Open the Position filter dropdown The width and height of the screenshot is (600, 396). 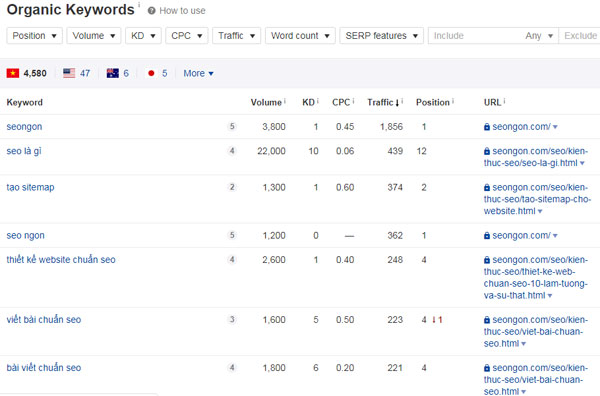(34, 36)
